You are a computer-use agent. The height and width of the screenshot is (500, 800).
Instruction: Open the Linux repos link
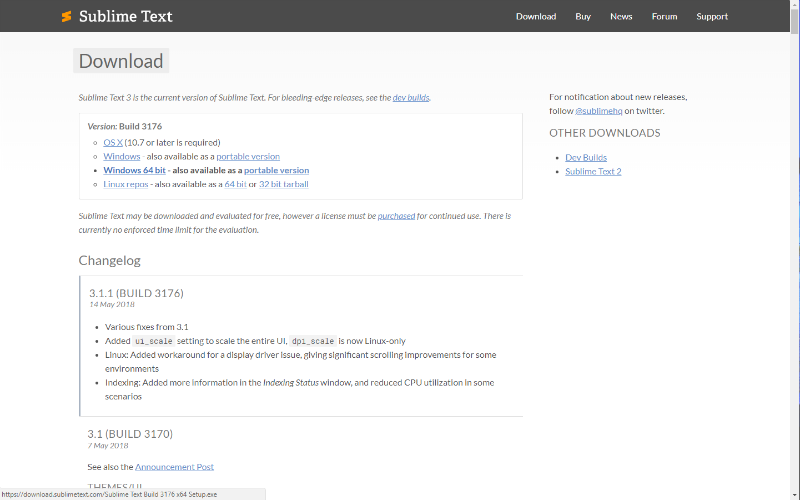[126, 184]
